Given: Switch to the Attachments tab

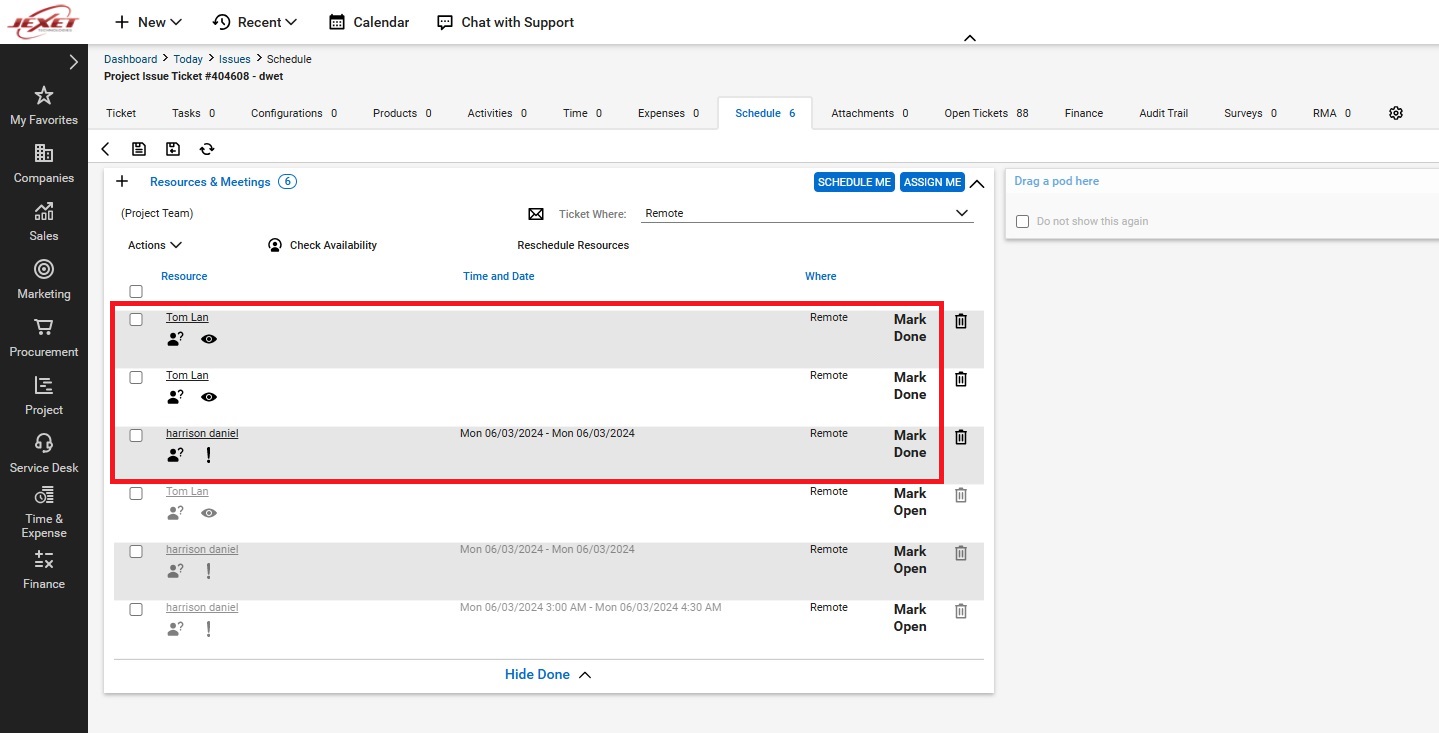Looking at the screenshot, I should [x=869, y=113].
